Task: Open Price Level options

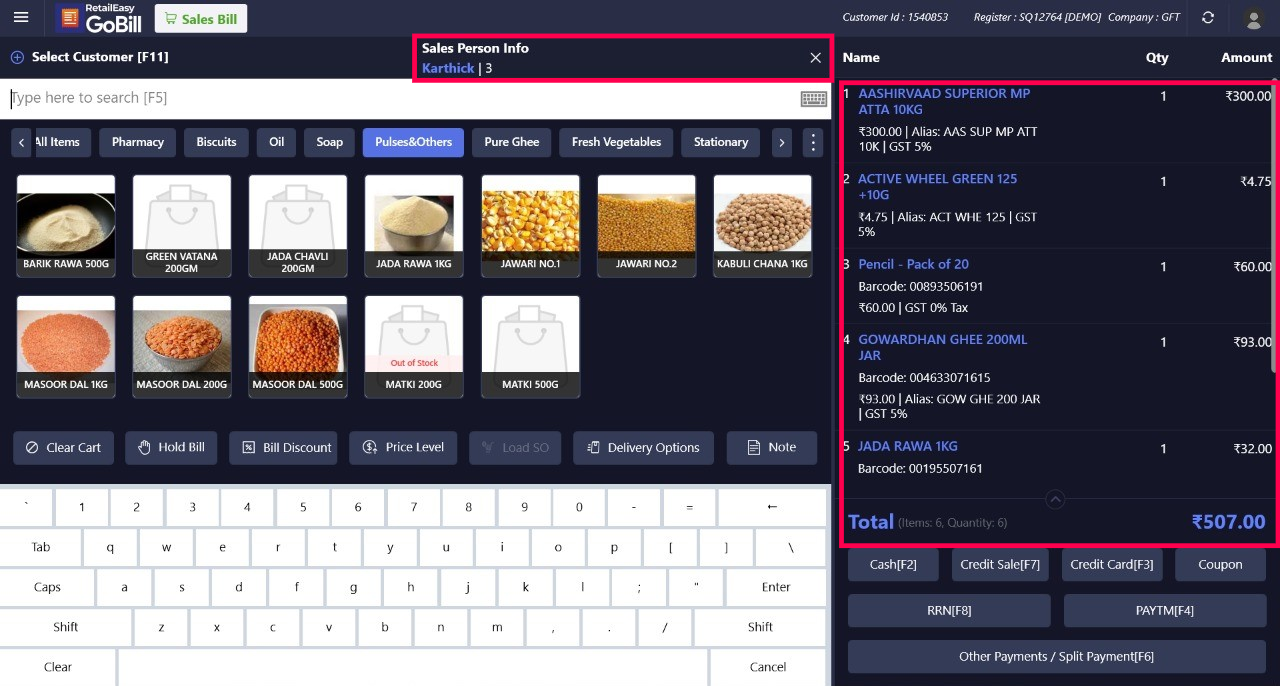Action: click(x=403, y=448)
